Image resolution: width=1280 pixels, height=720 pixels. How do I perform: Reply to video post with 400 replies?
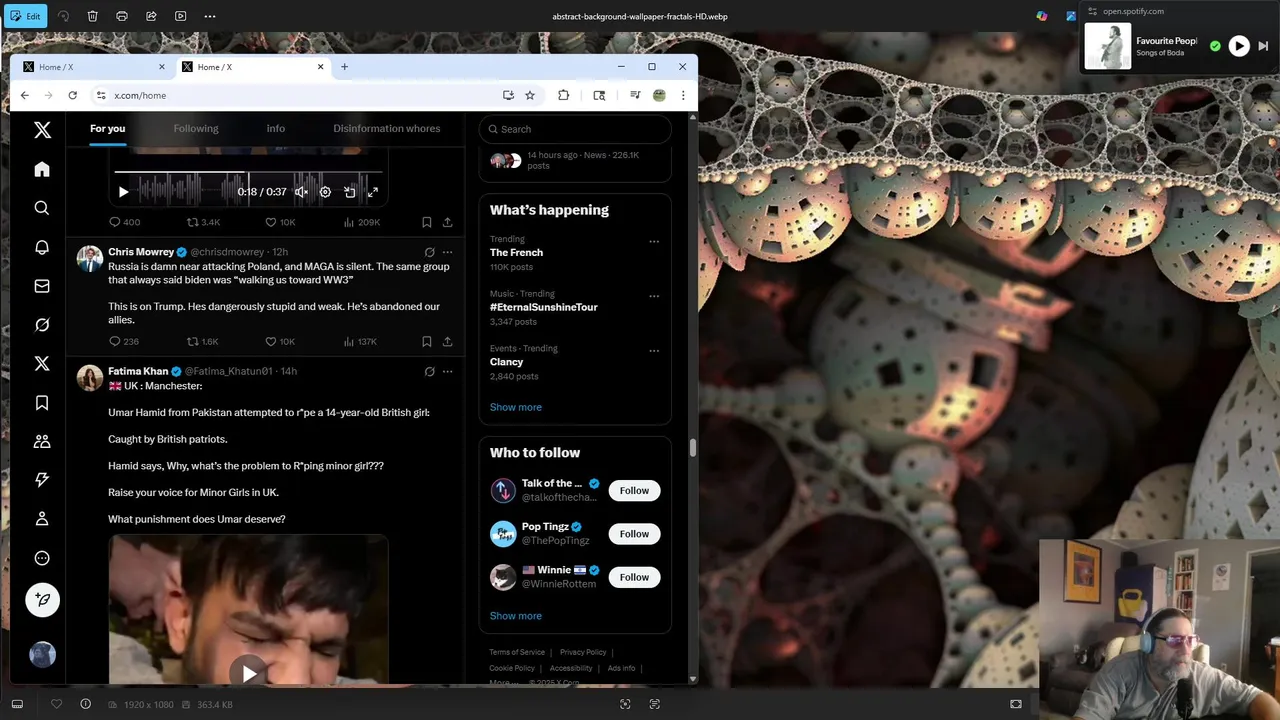point(115,222)
